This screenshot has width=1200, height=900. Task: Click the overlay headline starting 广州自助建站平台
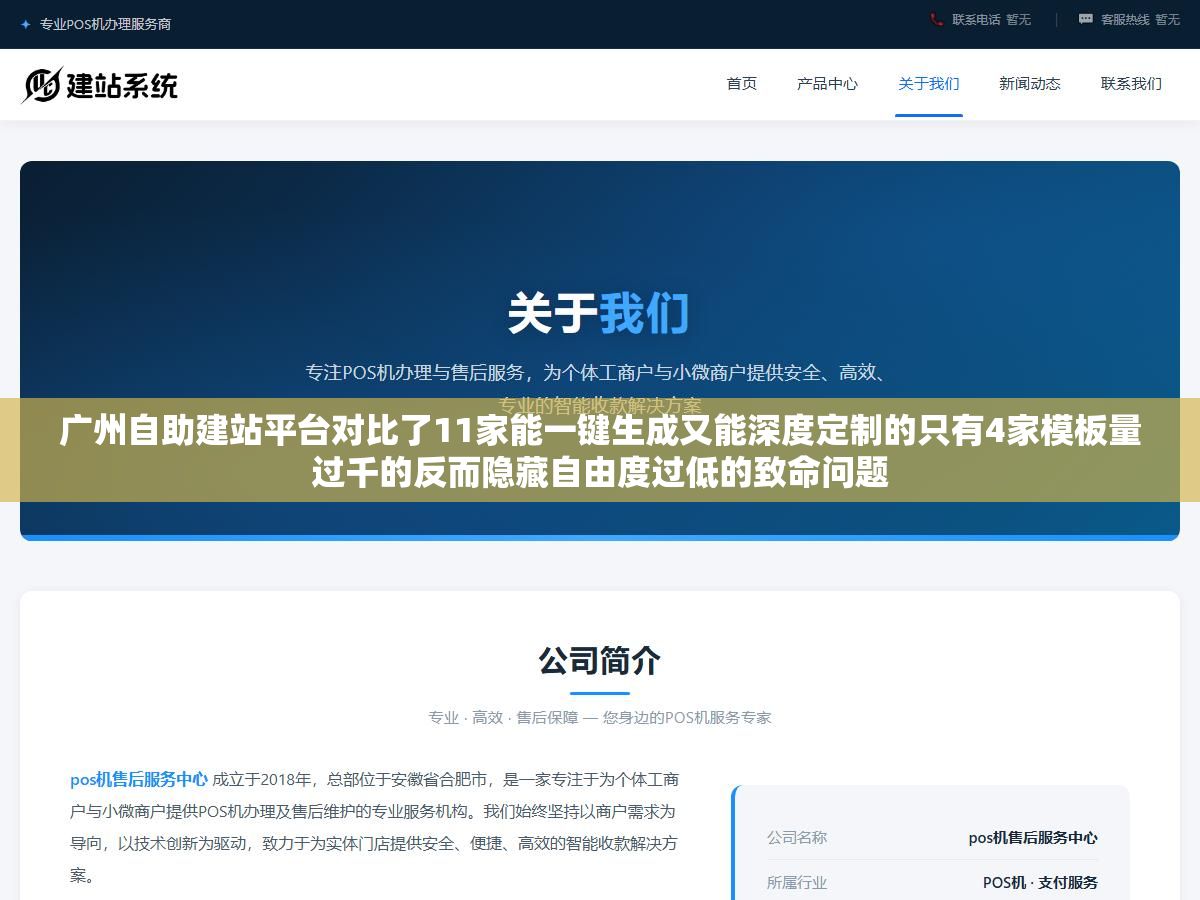tap(600, 452)
